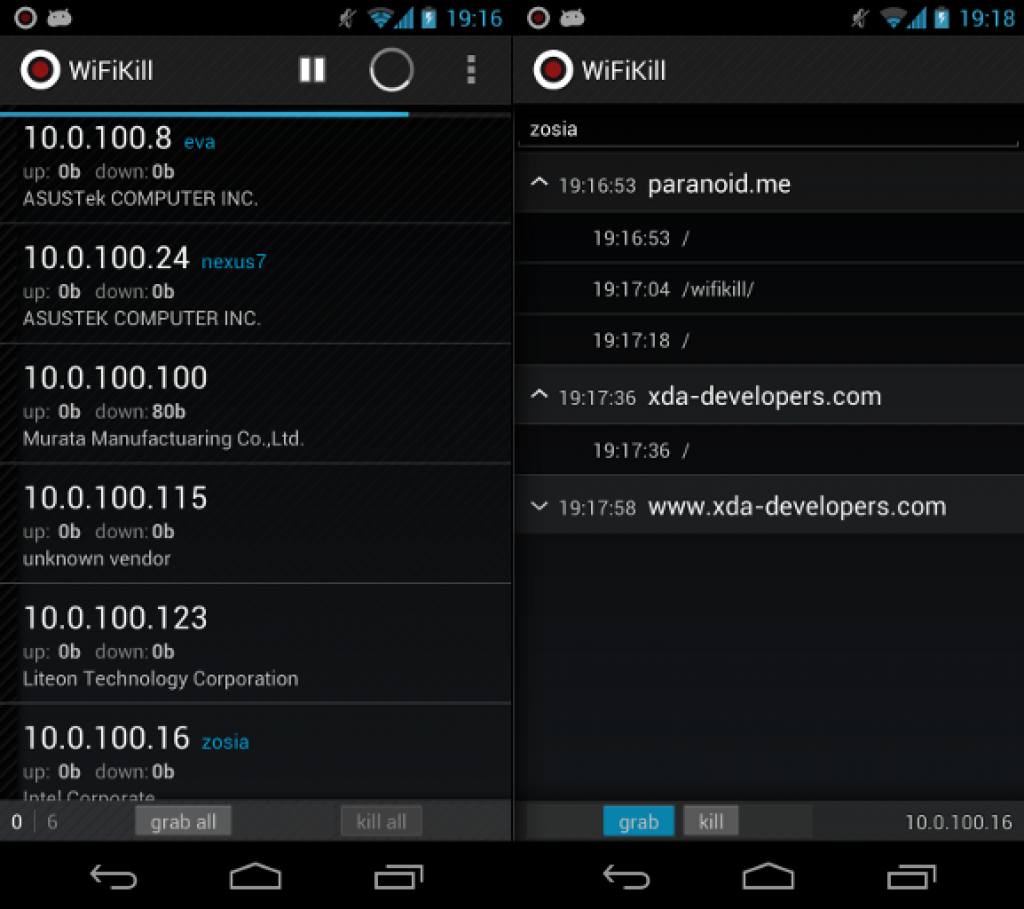Pause the network scan
The width and height of the screenshot is (1024, 909).
click(312, 69)
